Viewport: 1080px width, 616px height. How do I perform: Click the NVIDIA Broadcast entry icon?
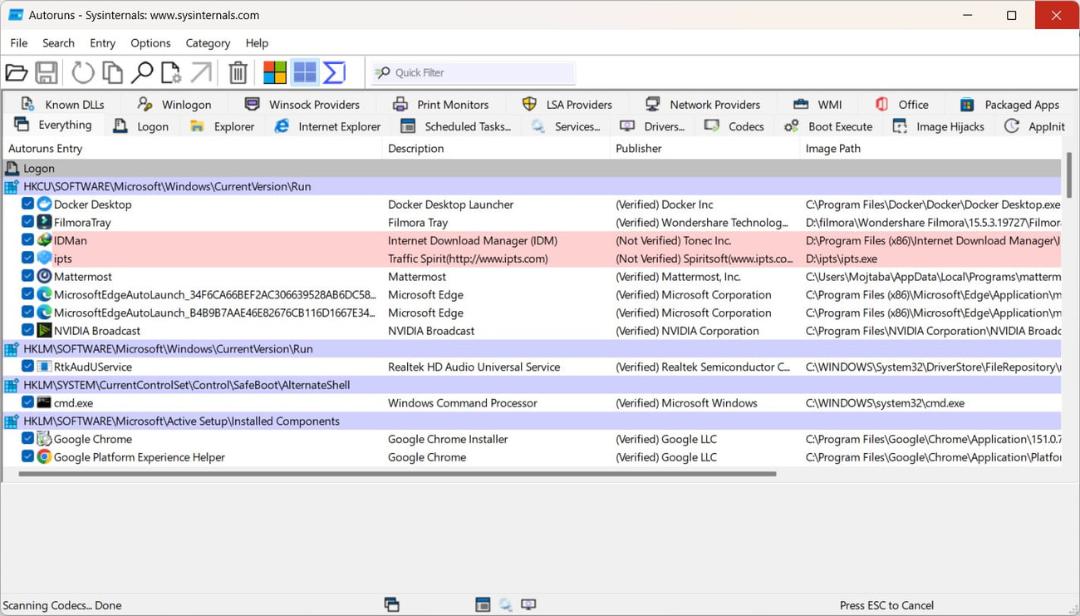click(x=44, y=330)
